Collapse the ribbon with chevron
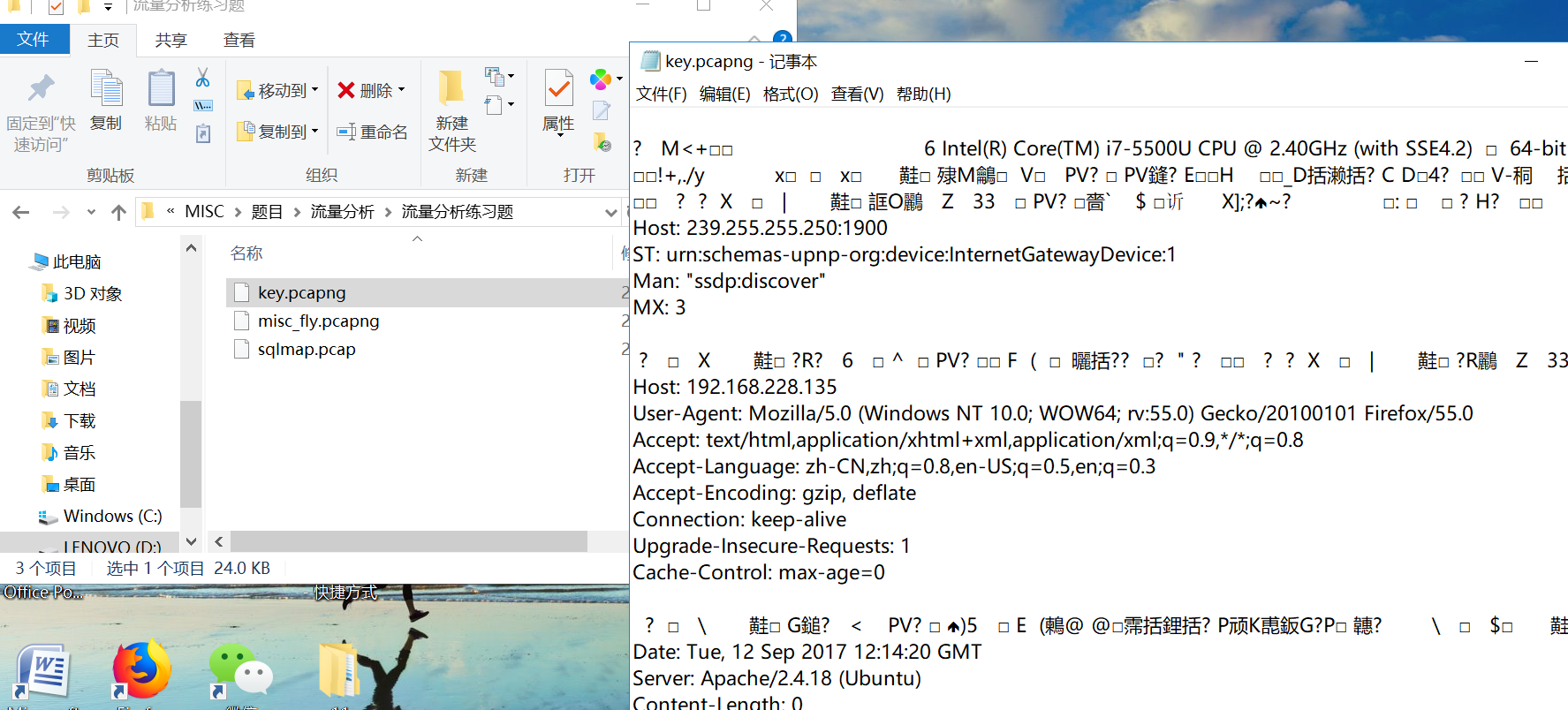 click(754, 38)
